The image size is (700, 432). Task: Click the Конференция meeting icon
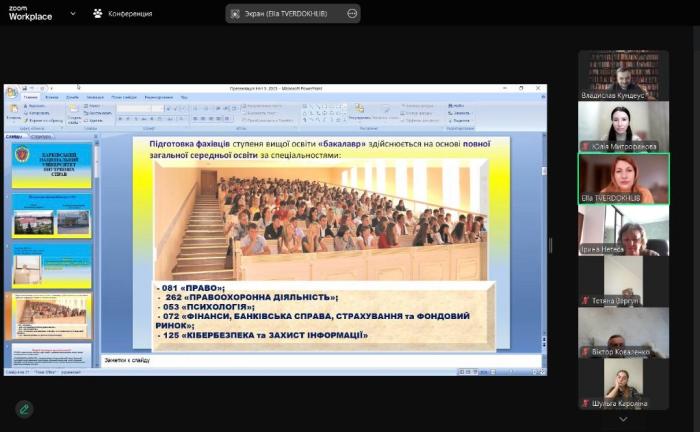(98, 14)
